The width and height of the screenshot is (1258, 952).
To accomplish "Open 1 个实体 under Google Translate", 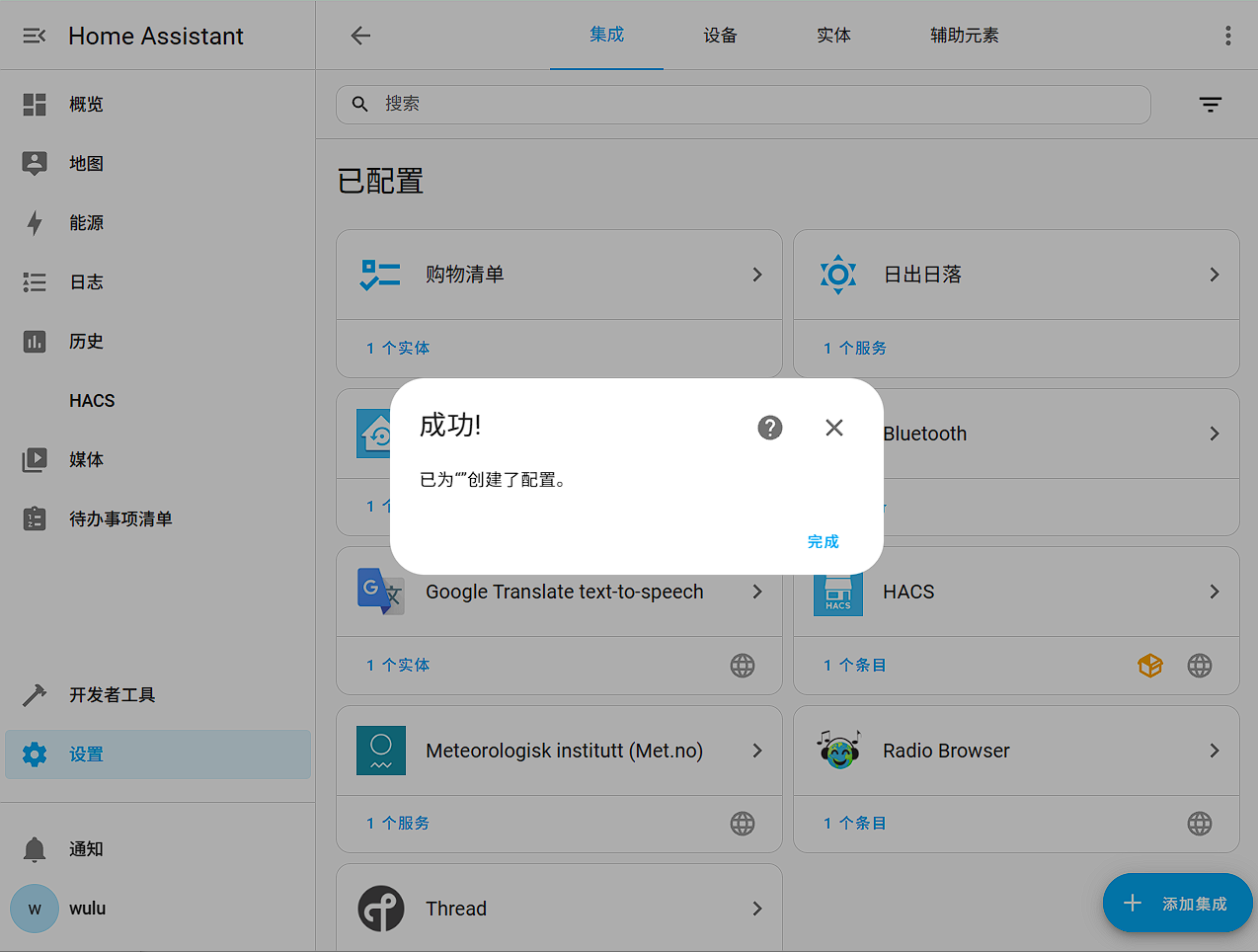I will click(x=398, y=665).
